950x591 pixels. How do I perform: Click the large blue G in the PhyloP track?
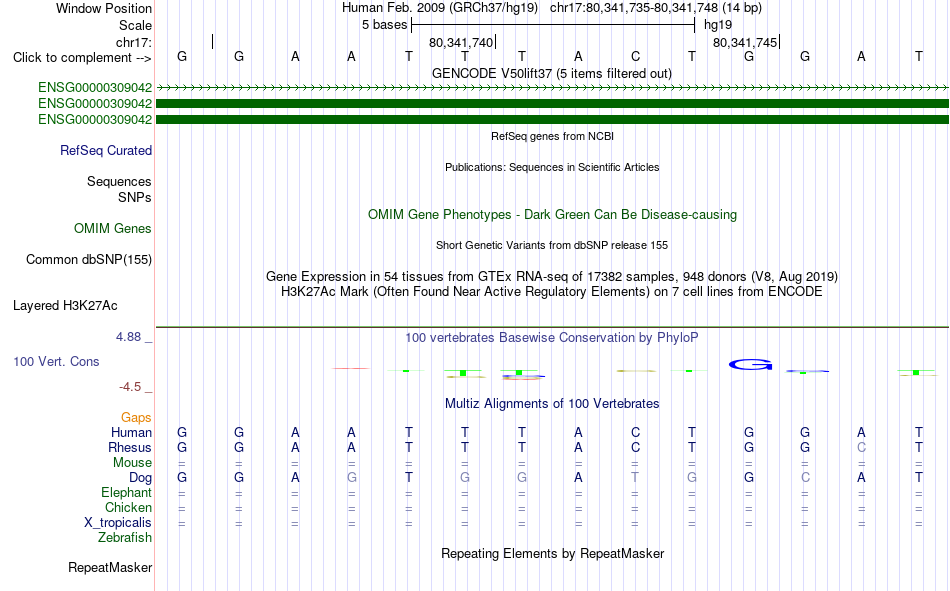pyautogui.click(x=750, y=364)
